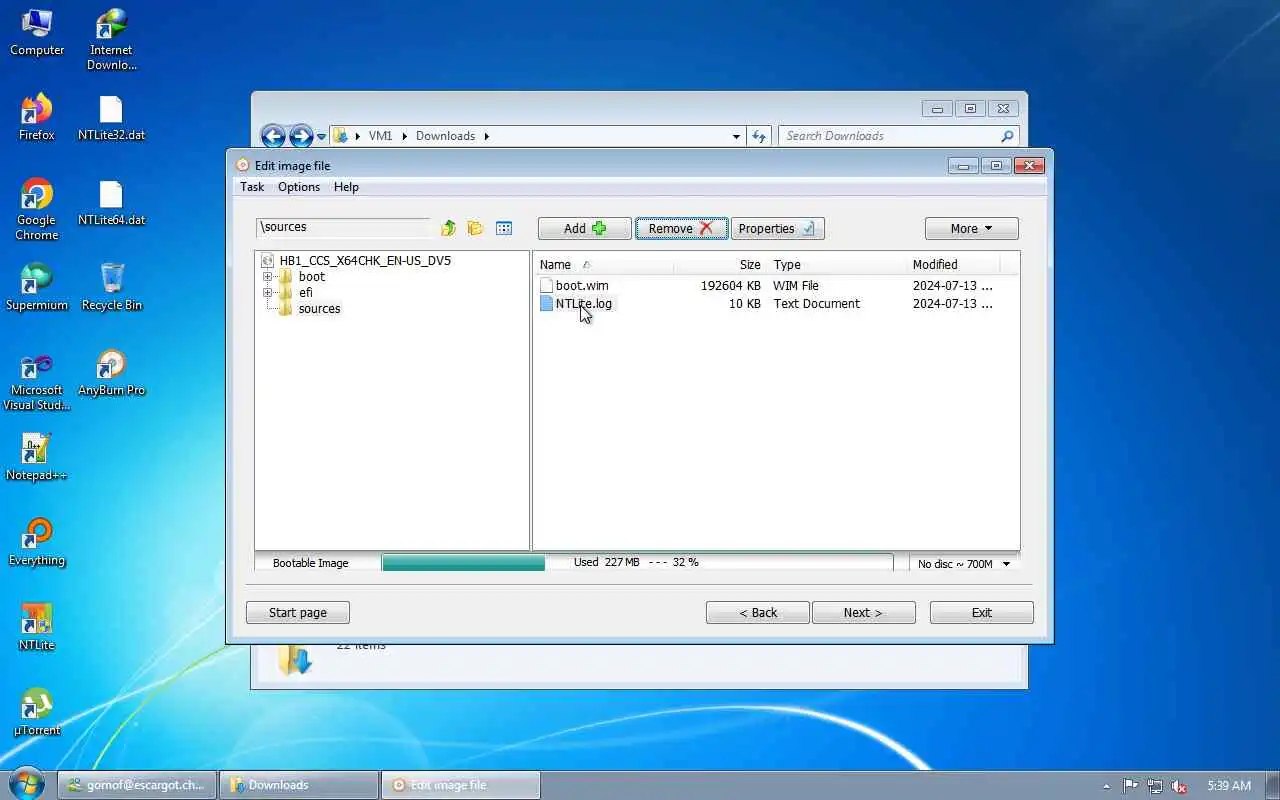This screenshot has height=800, width=1280.
Task: Select the NTLite.log file
Action: (583, 304)
